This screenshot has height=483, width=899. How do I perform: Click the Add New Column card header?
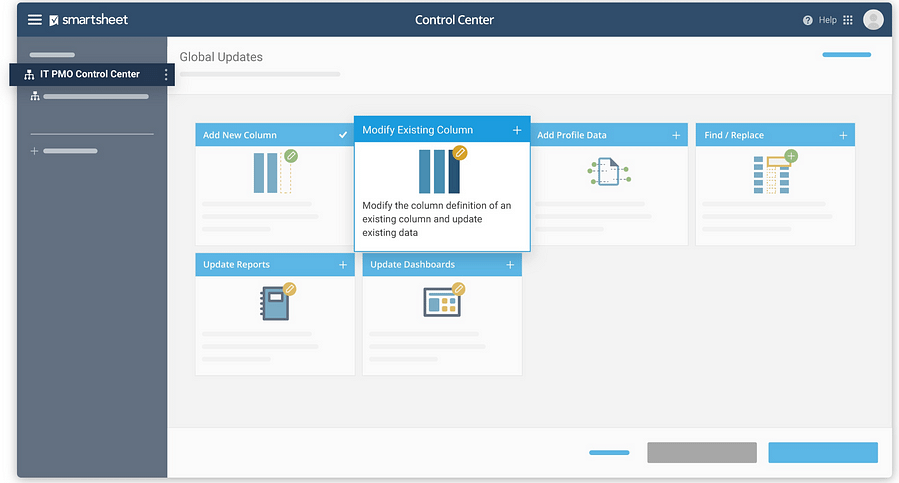click(275, 135)
